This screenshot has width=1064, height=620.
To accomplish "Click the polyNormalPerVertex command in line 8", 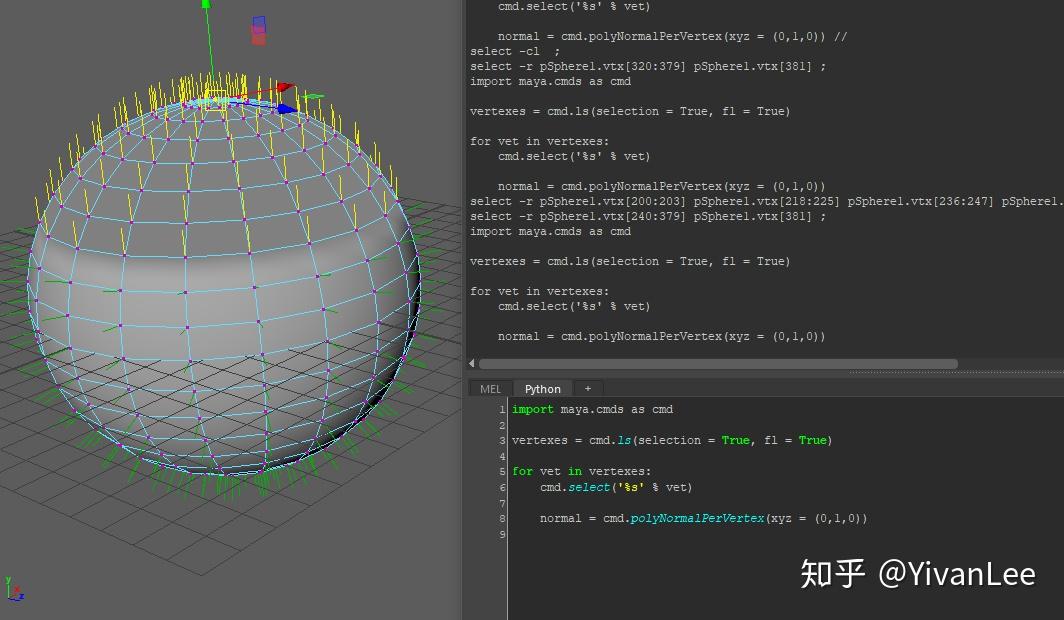I will tap(697, 518).
